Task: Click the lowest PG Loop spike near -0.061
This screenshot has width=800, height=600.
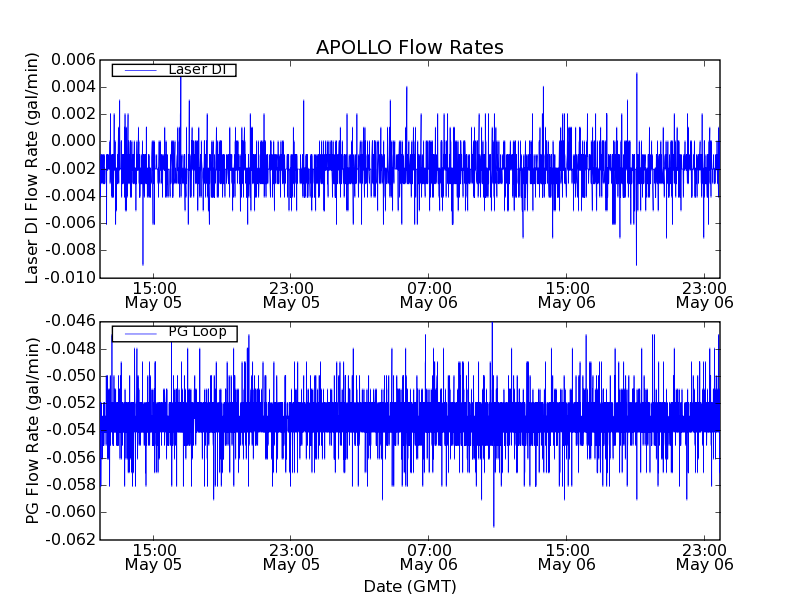Action: click(493, 524)
